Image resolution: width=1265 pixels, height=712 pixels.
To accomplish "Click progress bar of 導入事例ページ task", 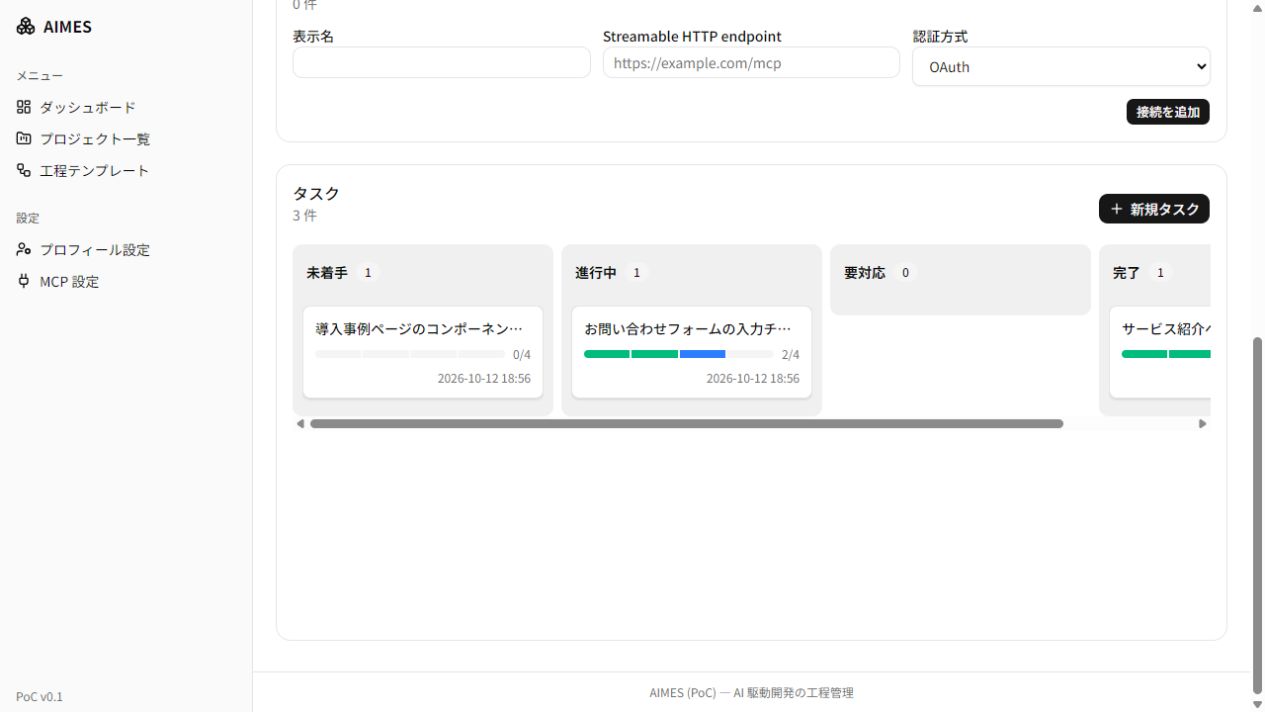I will coord(410,354).
